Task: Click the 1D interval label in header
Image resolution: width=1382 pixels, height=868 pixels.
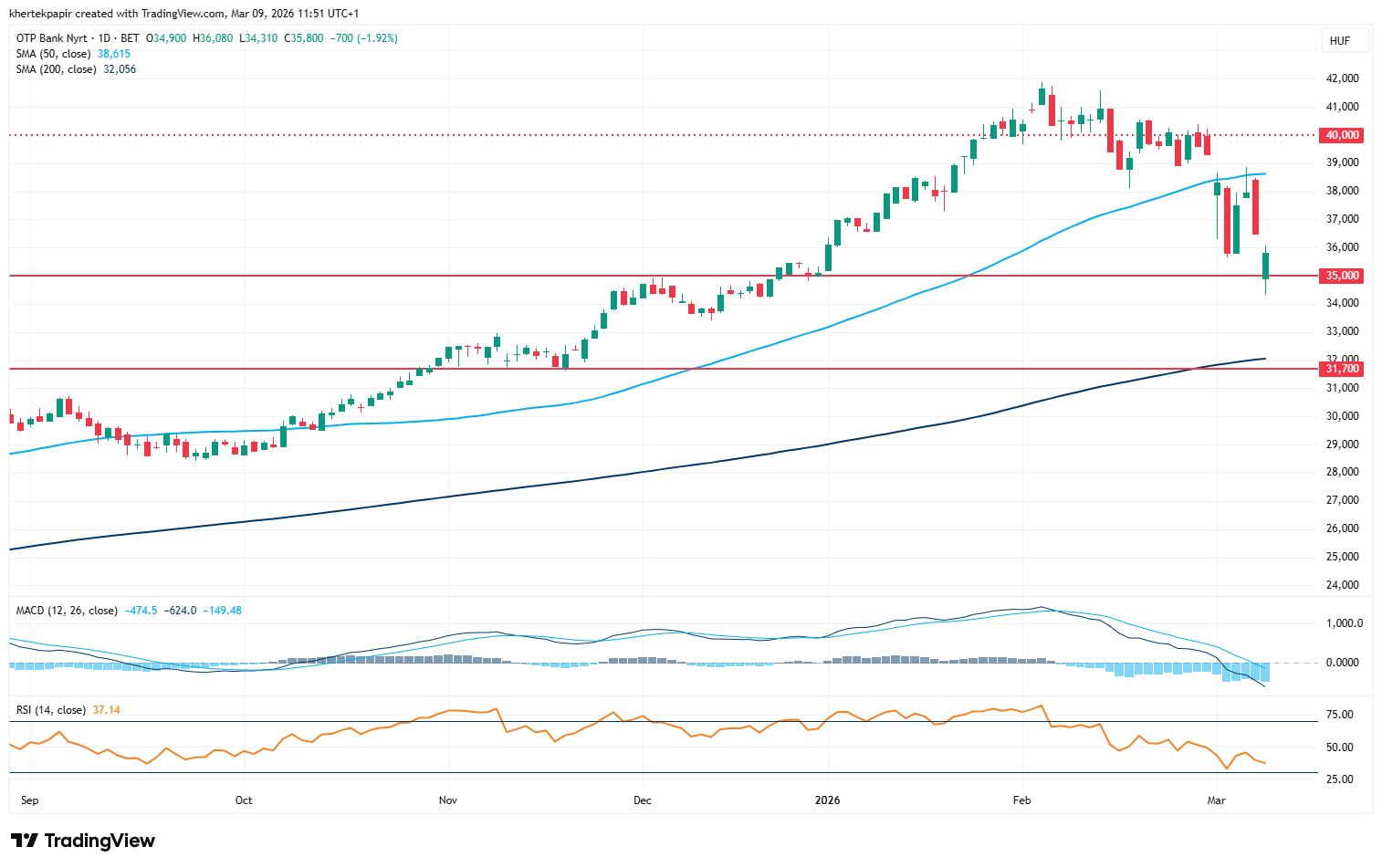Action: [103, 38]
